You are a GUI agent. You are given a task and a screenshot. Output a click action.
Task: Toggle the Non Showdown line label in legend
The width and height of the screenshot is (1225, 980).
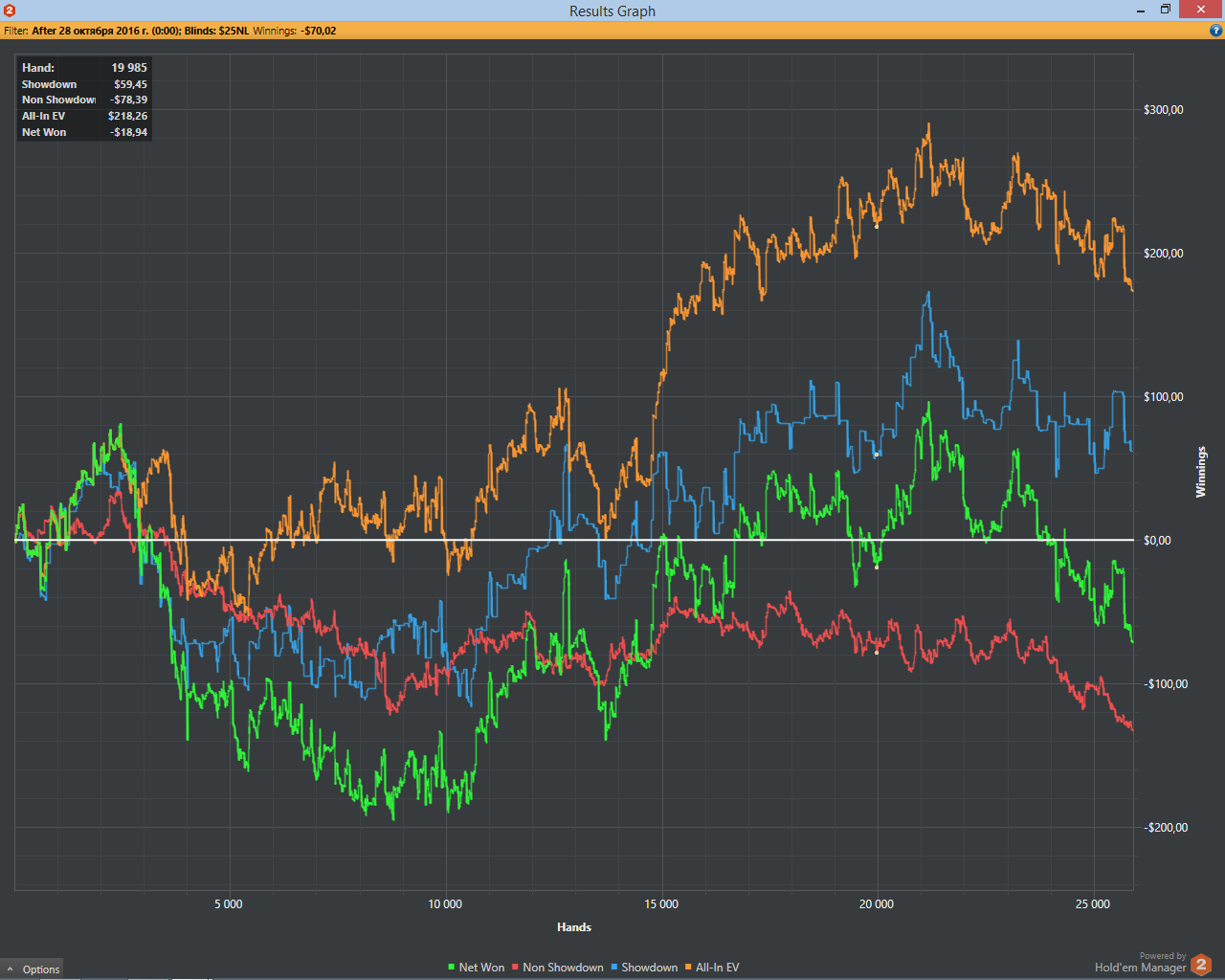(563, 968)
